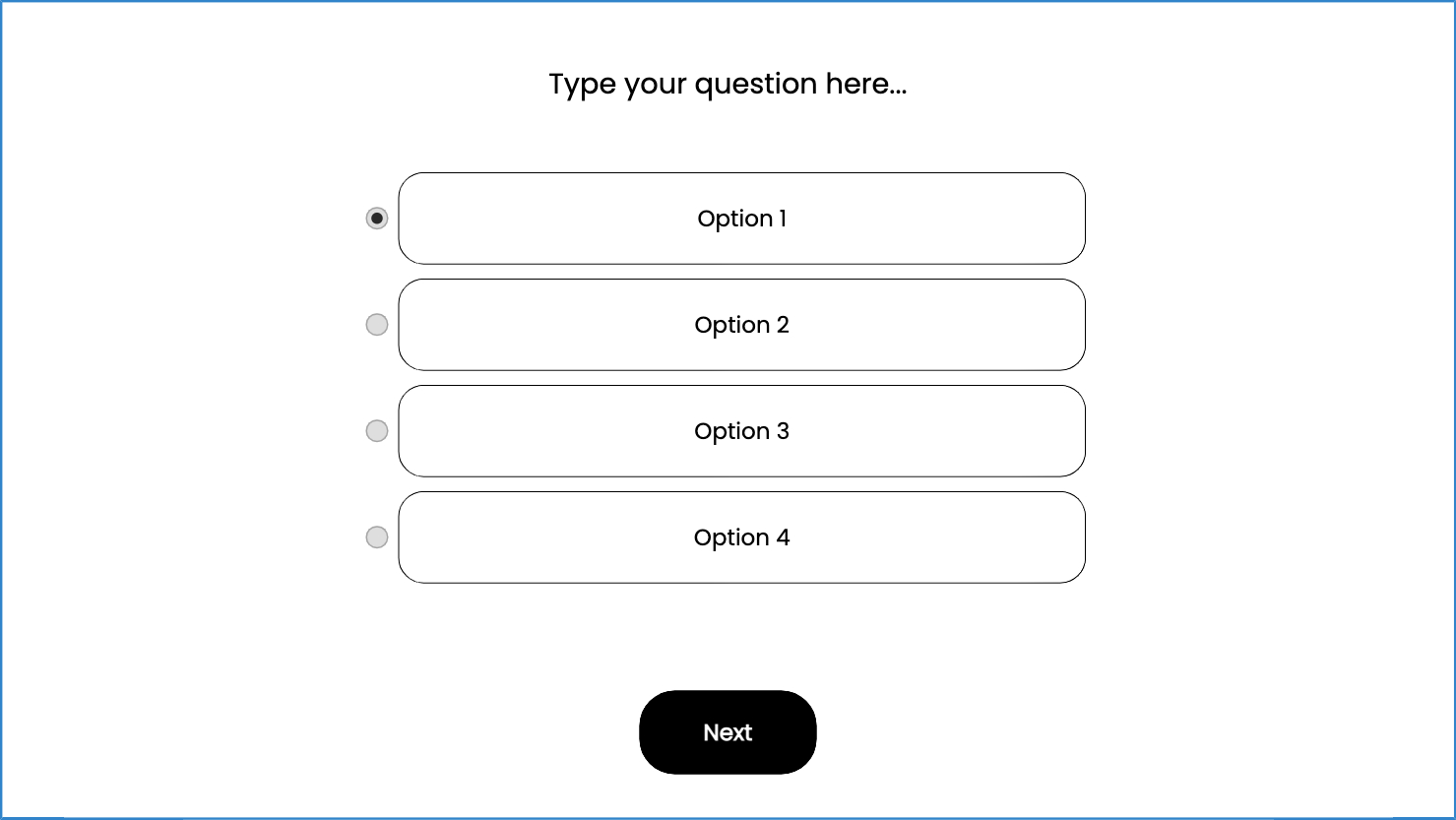Screen dimensions: 1456x820
Task: Select the last radio button in the list
Action: (x=377, y=537)
